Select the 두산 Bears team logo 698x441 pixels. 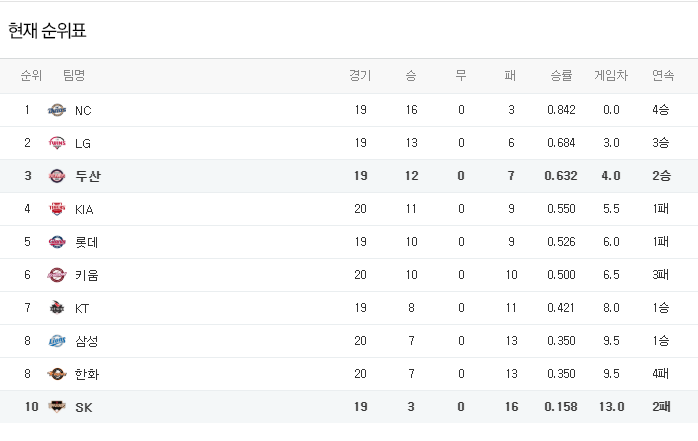(x=57, y=176)
